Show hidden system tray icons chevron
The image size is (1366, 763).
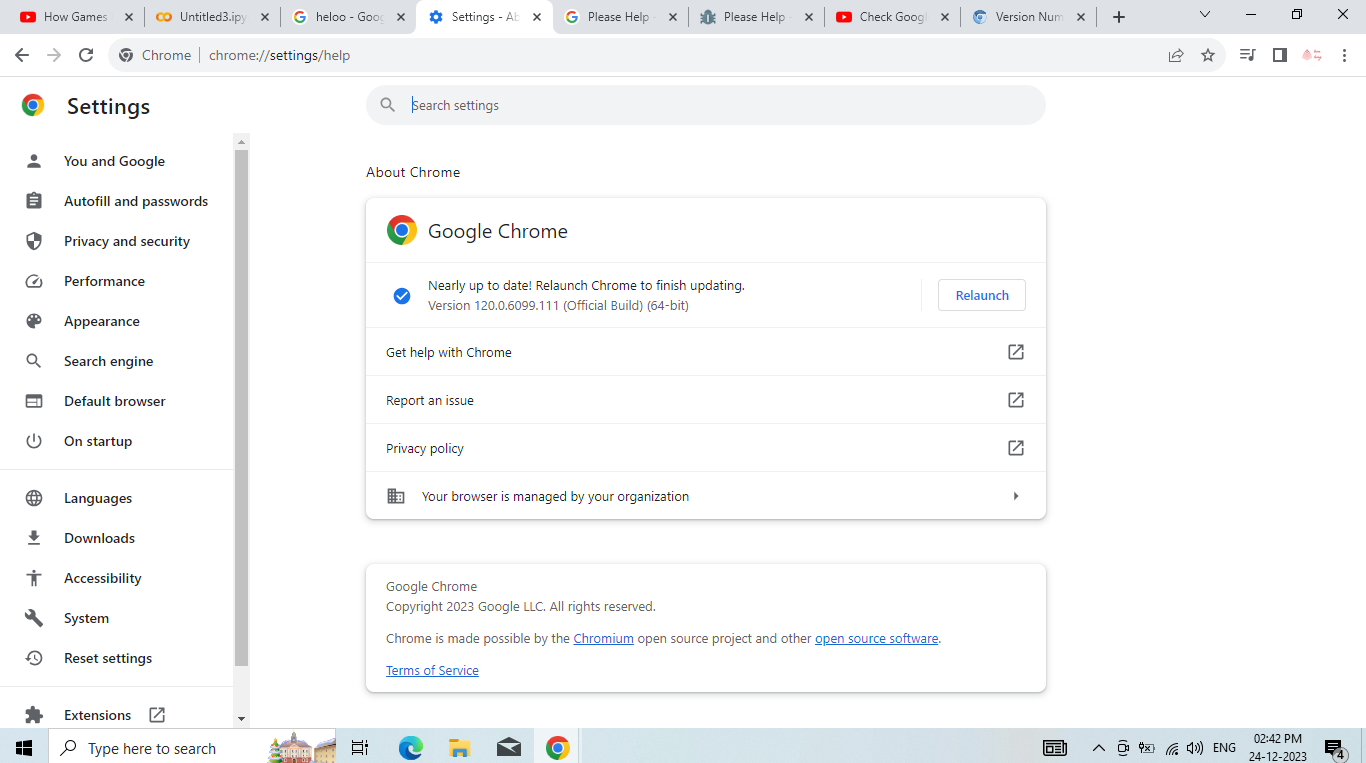1098,747
